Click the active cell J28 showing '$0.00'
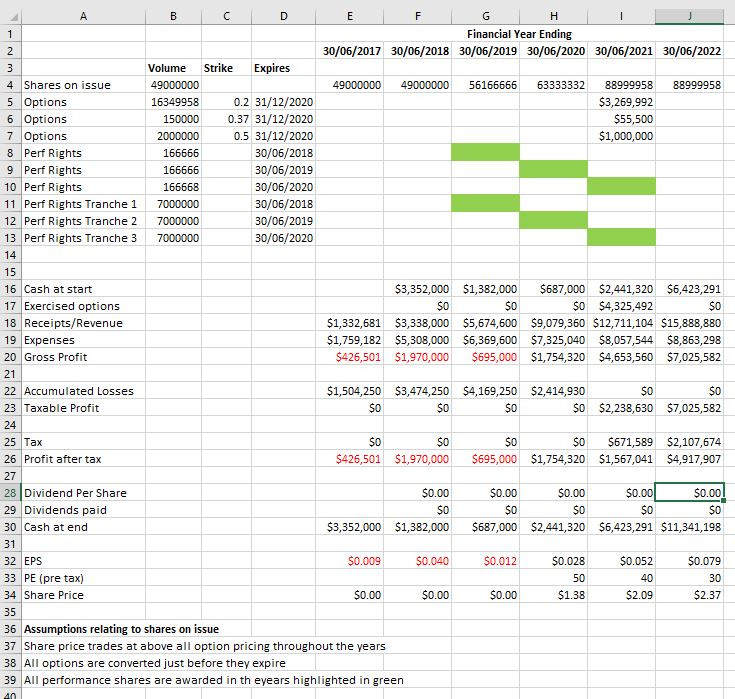Viewport: 735px width, 699px height. (x=690, y=493)
